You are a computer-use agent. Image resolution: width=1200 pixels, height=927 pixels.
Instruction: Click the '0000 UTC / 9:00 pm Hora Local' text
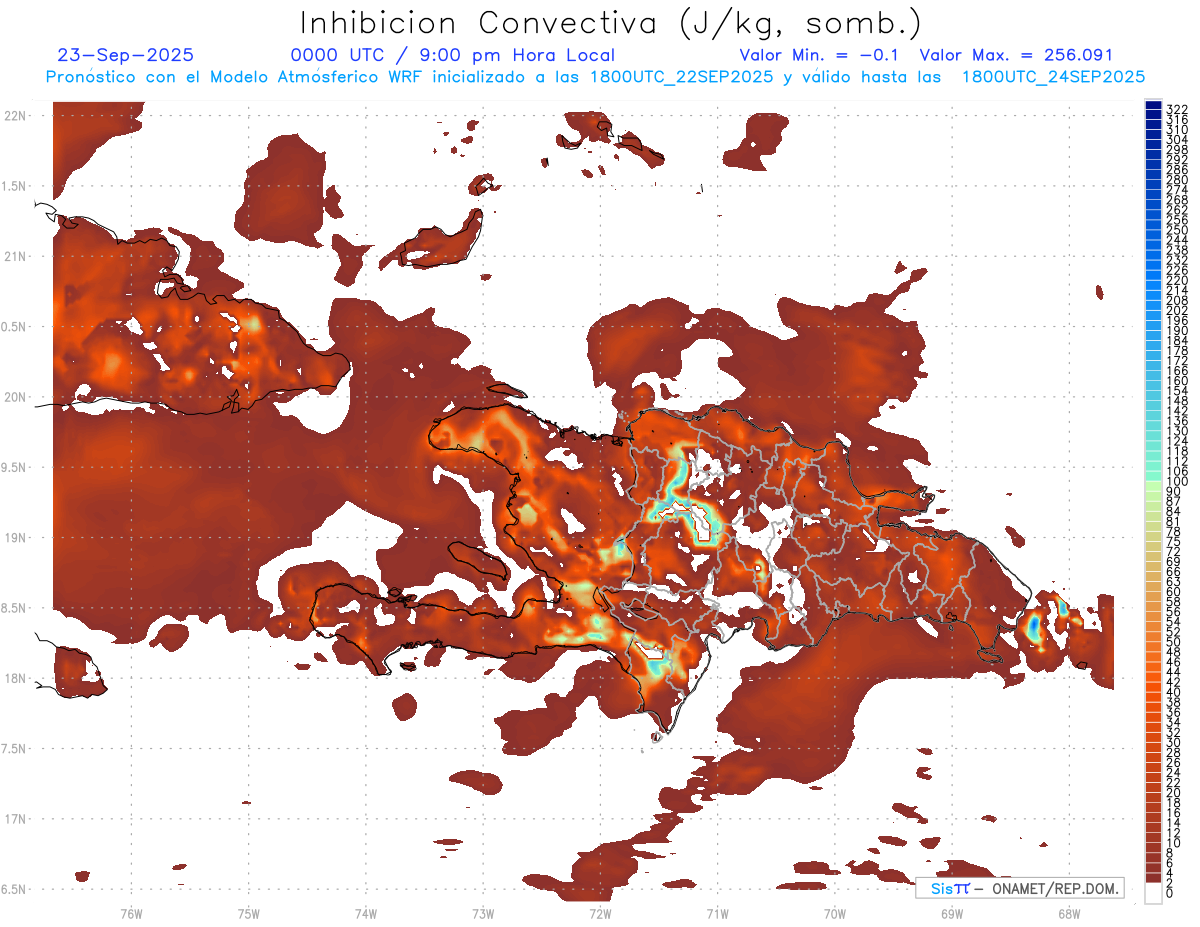pos(452,56)
